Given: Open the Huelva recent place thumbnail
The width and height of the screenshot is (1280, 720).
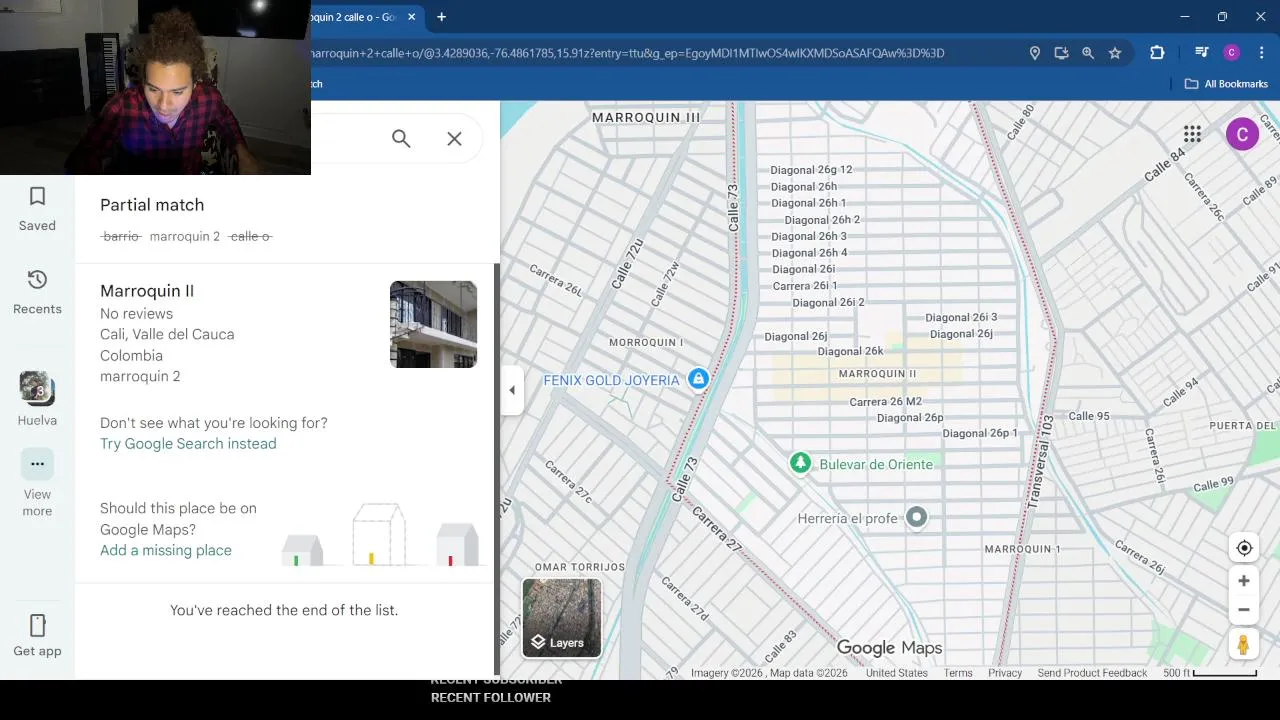Looking at the screenshot, I should [37, 388].
